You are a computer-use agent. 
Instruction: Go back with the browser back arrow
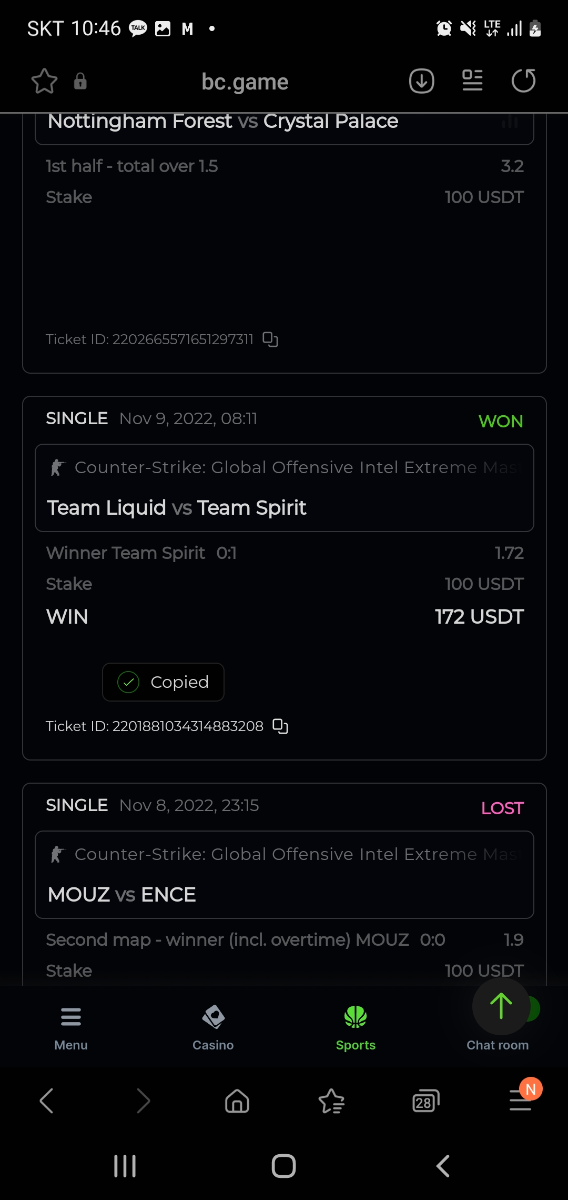[46, 1101]
